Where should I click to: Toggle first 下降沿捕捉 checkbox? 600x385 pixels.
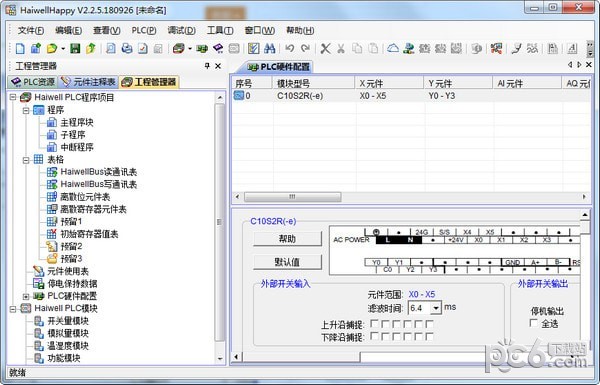375,336
